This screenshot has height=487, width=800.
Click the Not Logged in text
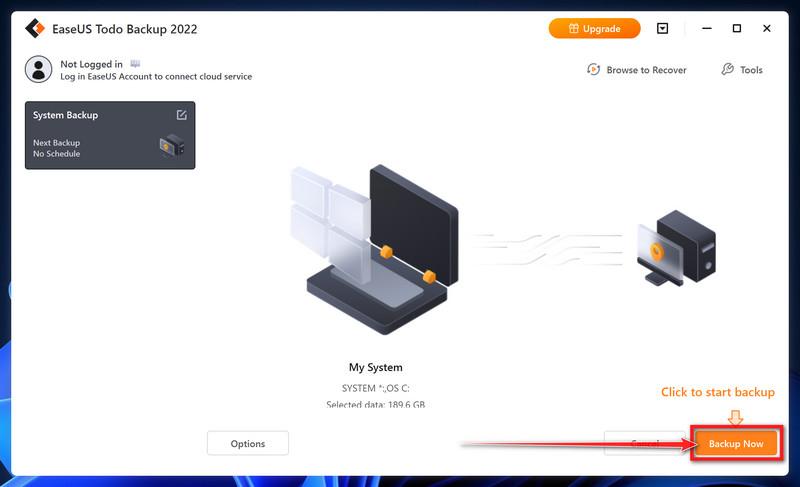click(91, 64)
